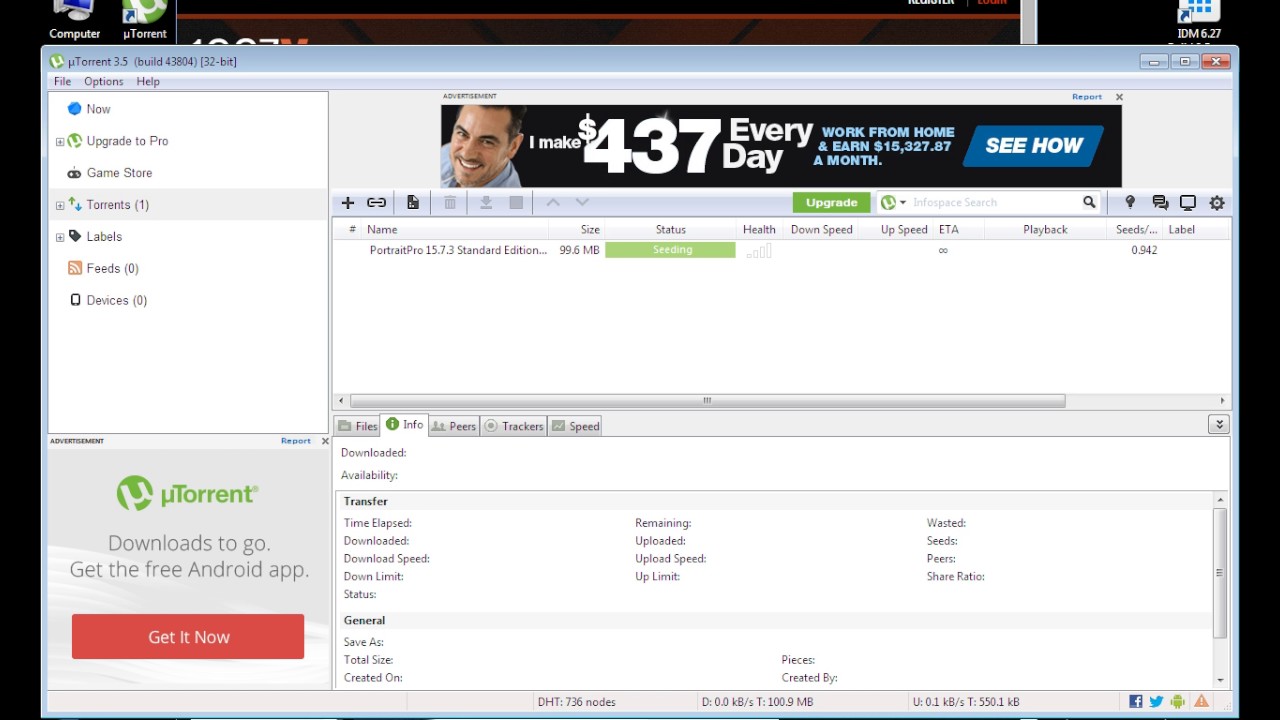This screenshot has width=1280, height=720.
Task: Click the Create New Torrent file icon
Action: (412, 203)
